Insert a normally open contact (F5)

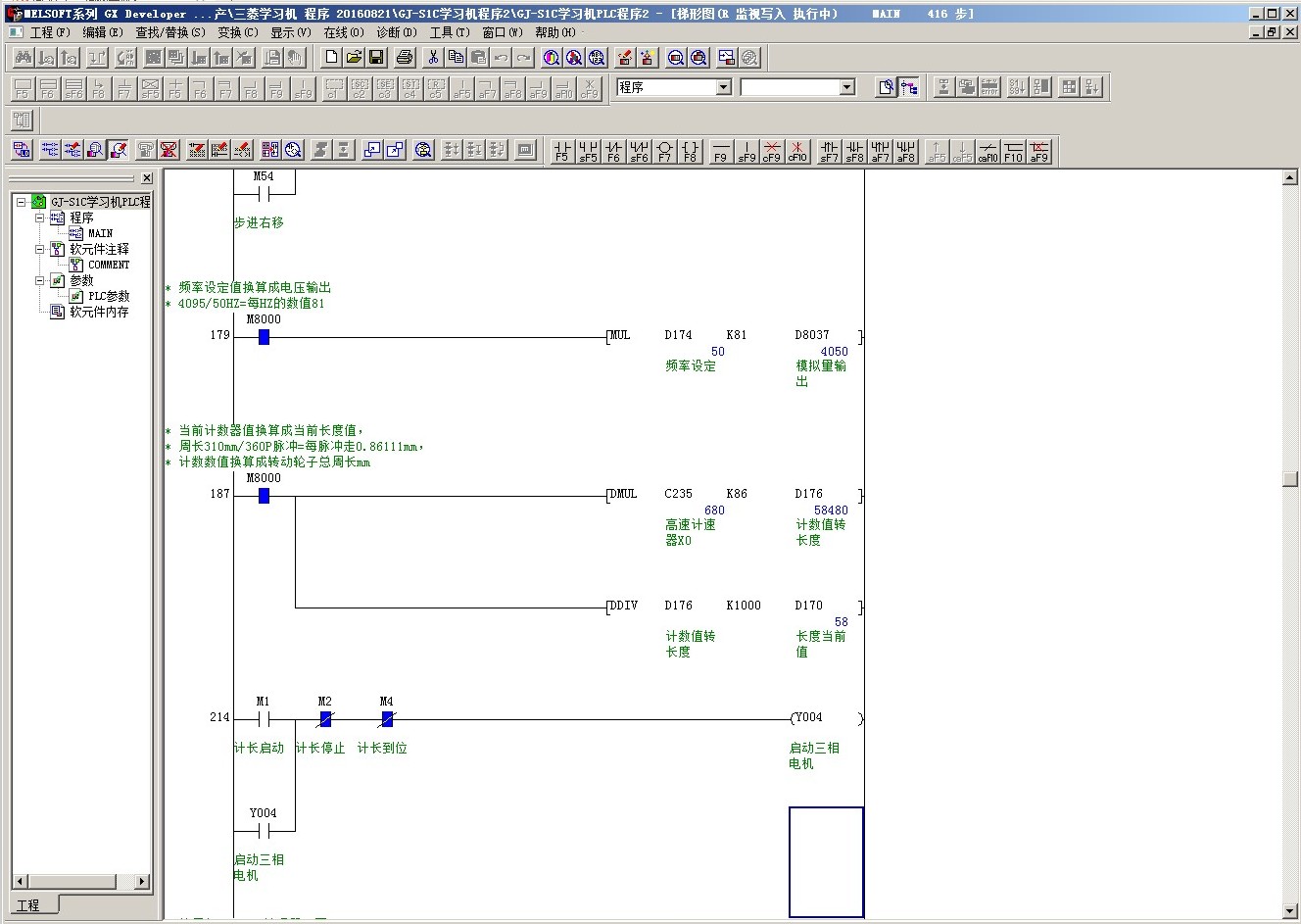(562, 150)
